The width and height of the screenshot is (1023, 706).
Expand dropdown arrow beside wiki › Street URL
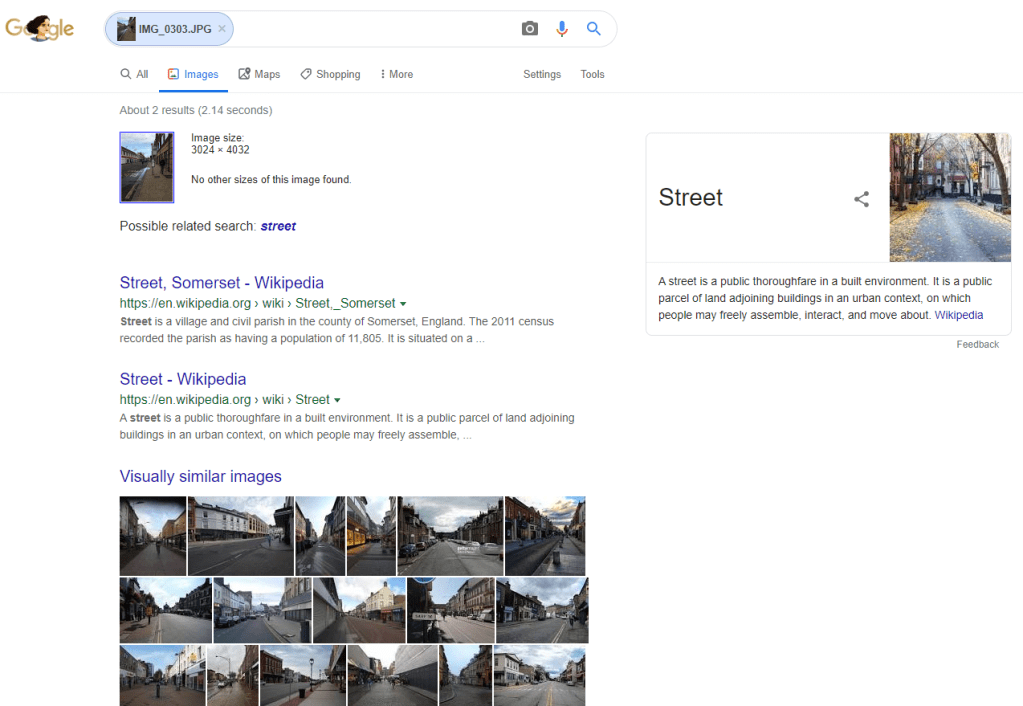pyautogui.click(x=338, y=400)
